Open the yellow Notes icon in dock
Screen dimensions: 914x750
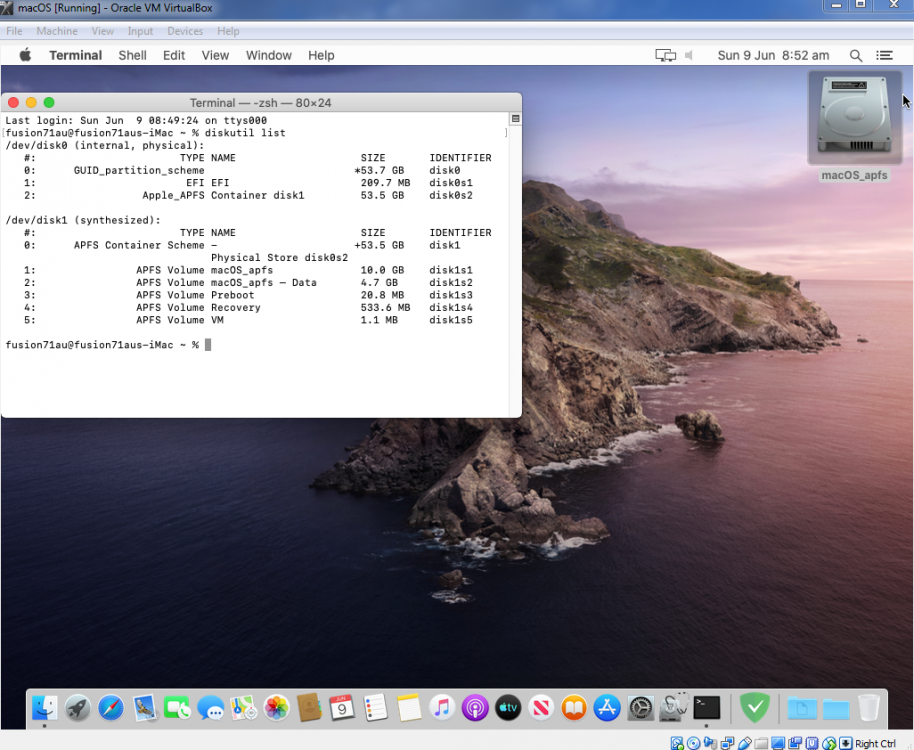click(x=409, y=708)
